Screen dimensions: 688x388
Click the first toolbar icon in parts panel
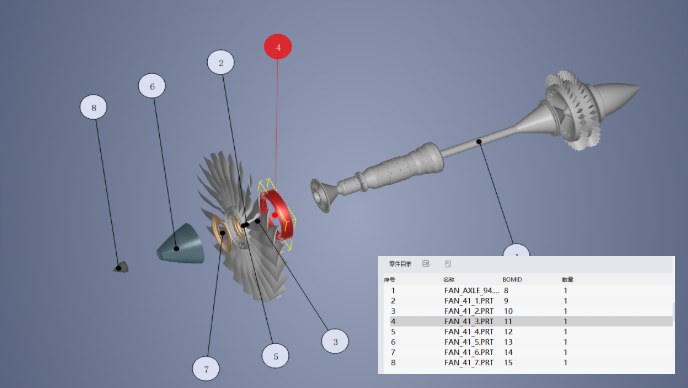pyautogui.click(x=426, y=264)
